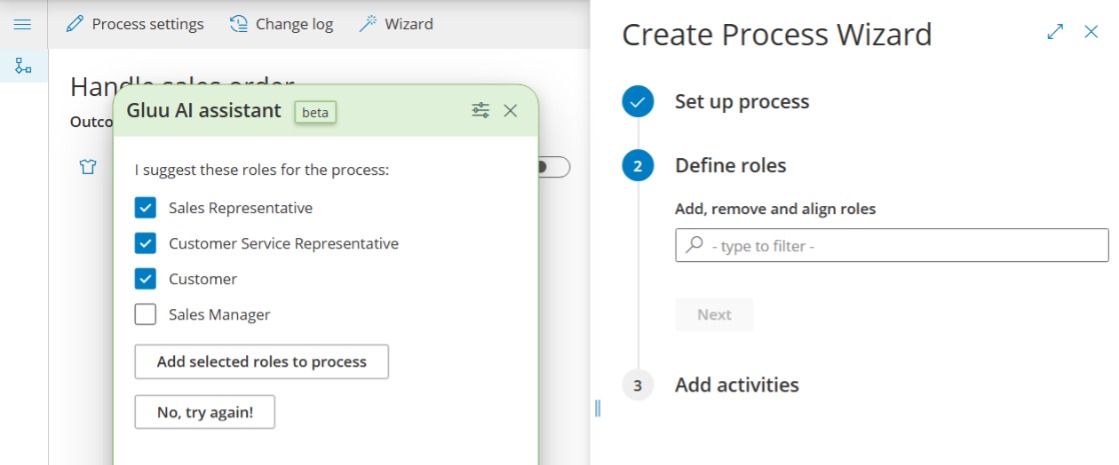Click the process diagram sidebar icon
This screenshot has width=1119, height=465.
tap(23, 67)
